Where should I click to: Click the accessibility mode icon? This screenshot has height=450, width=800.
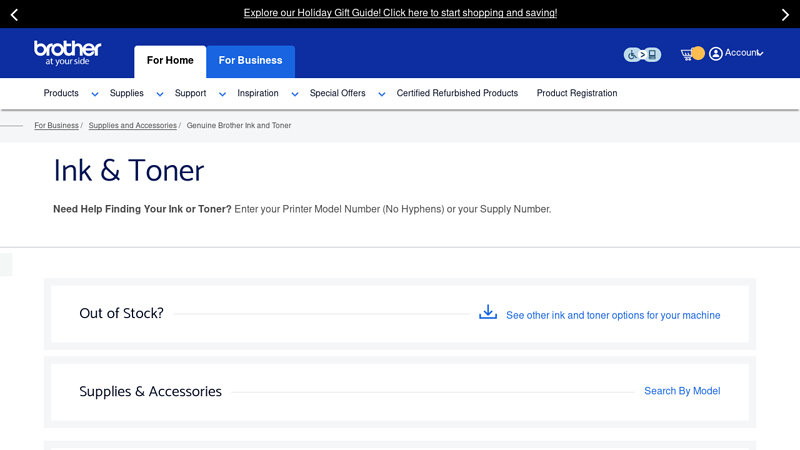(x=642, y=55)
